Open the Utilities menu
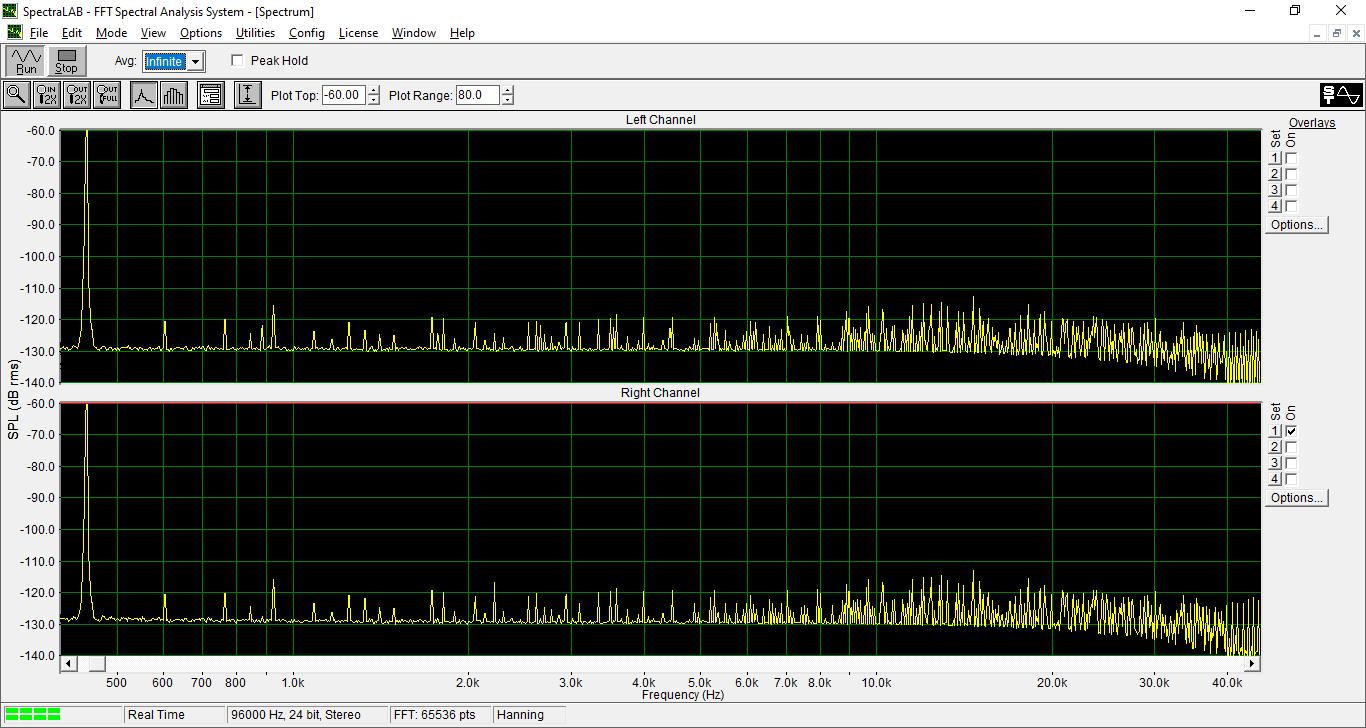The height and width of the screenshot is (728, 1366). (255, 33)
